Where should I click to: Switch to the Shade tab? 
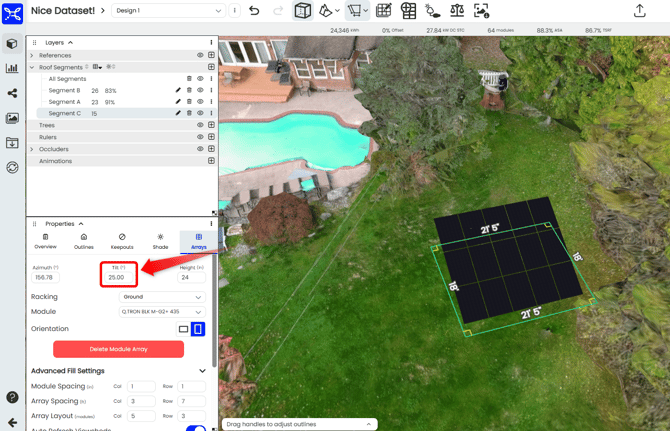(x=160, y=241)
